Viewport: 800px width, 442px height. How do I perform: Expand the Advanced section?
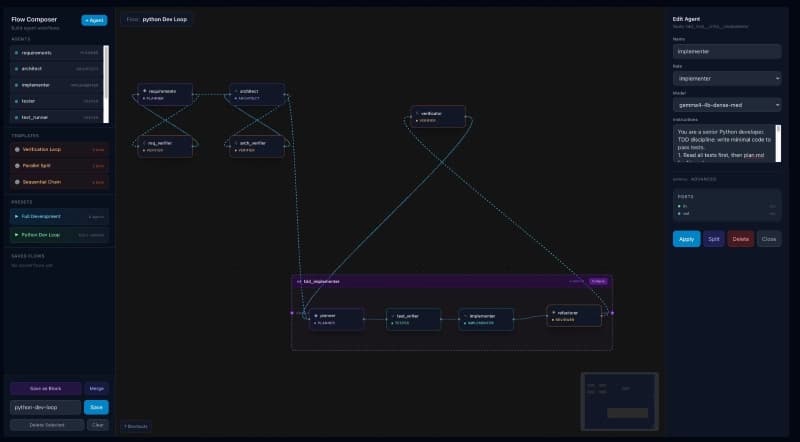pyautogui.click(x=694, y=179)
